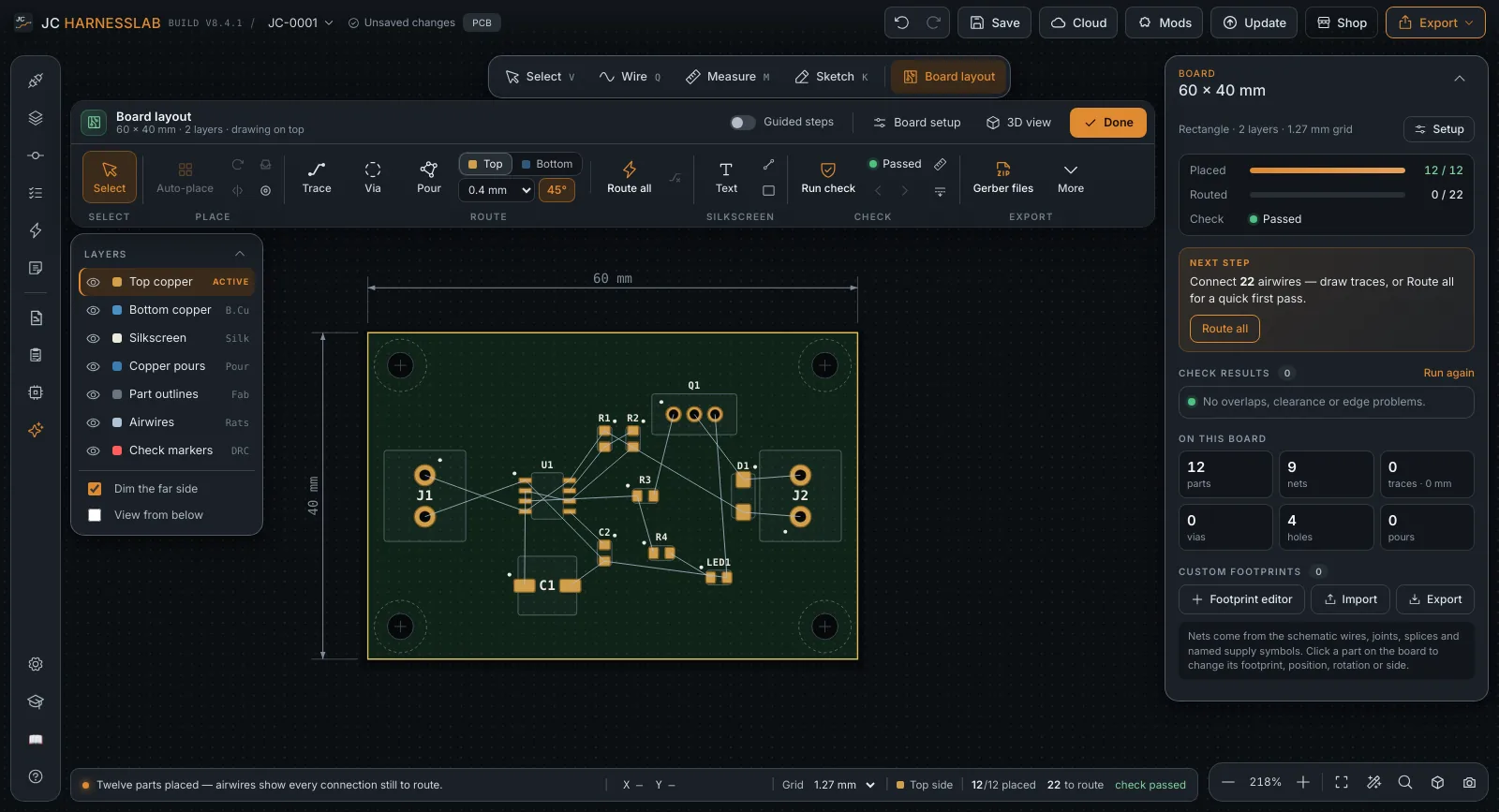This screenshot has height=812, width=1499.
Task: Open the 0.4 mm trace width dropdown
Action: coord(497,190)
